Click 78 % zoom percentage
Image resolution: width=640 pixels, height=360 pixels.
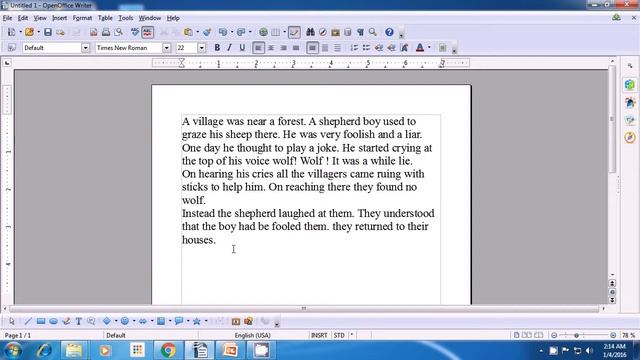pos(628,335)
